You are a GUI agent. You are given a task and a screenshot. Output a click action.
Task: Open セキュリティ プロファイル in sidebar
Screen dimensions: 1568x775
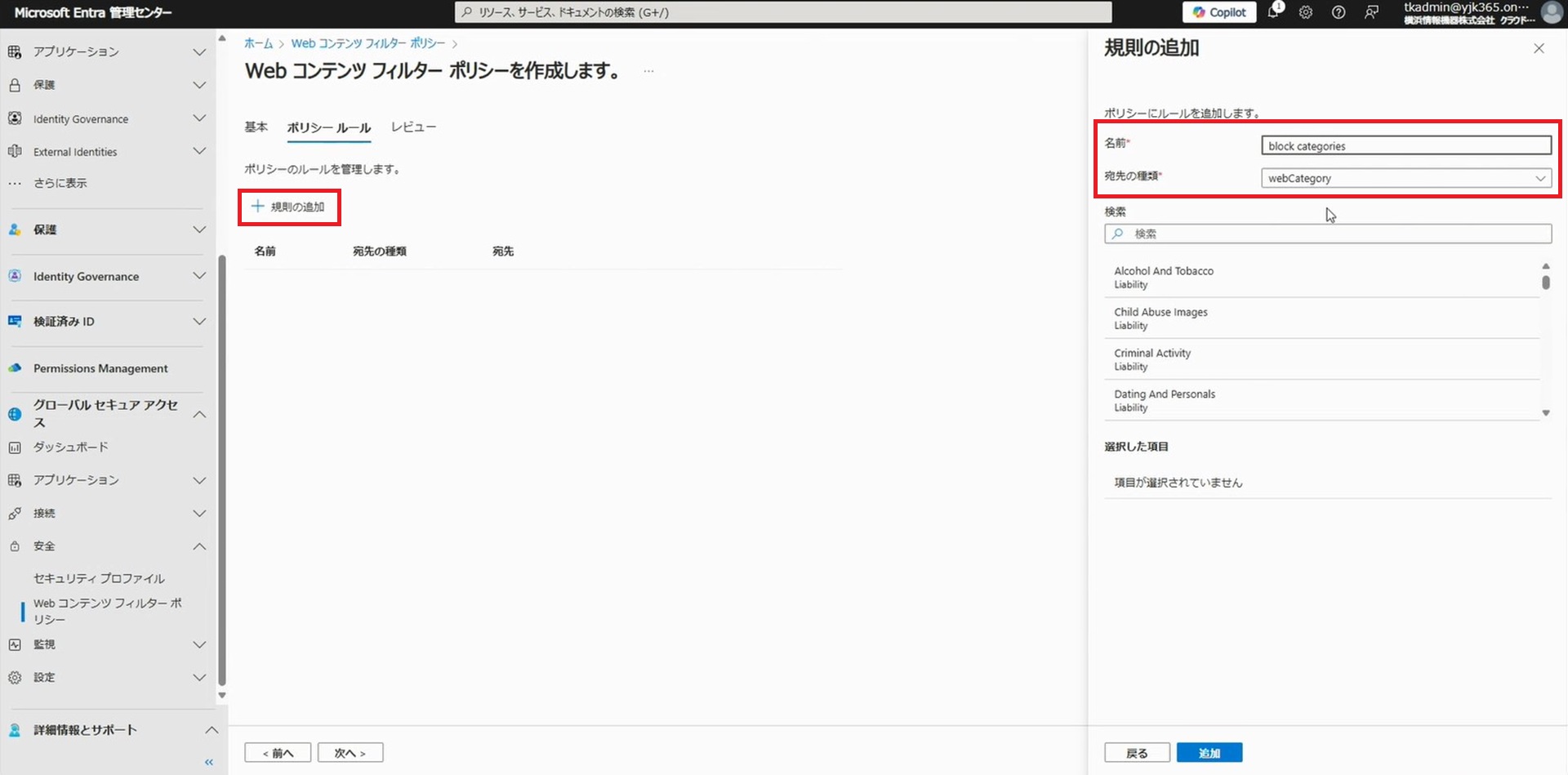click(99, 578)
